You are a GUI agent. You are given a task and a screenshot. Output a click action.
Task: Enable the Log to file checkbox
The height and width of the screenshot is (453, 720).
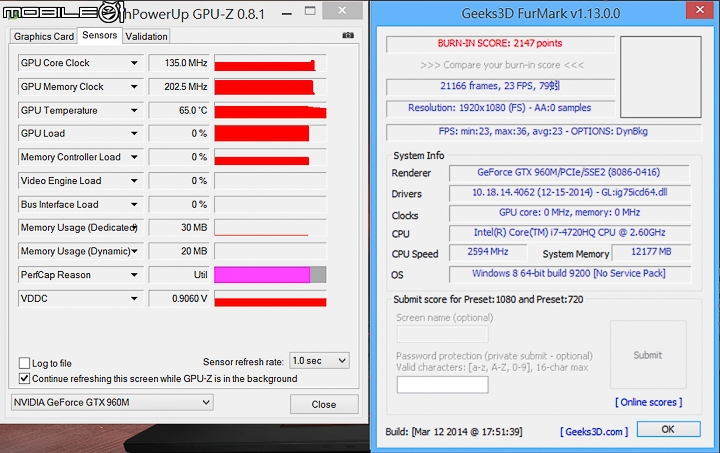[x=24, y=363]
